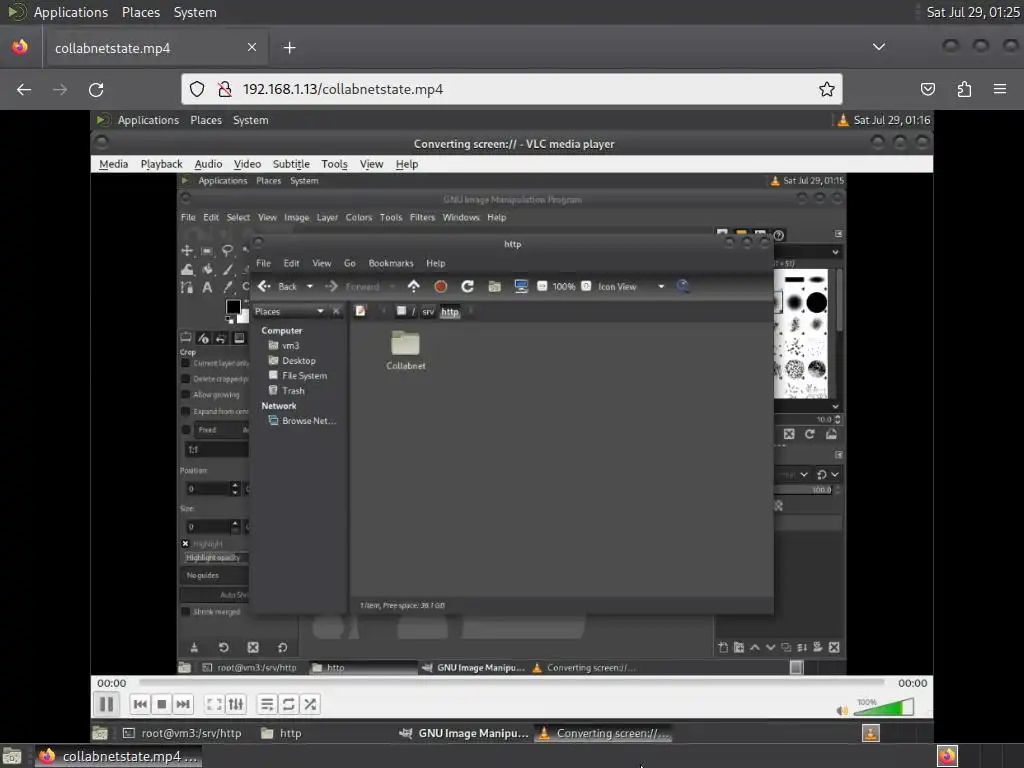Click Back in http file manager

coord(278,286)
